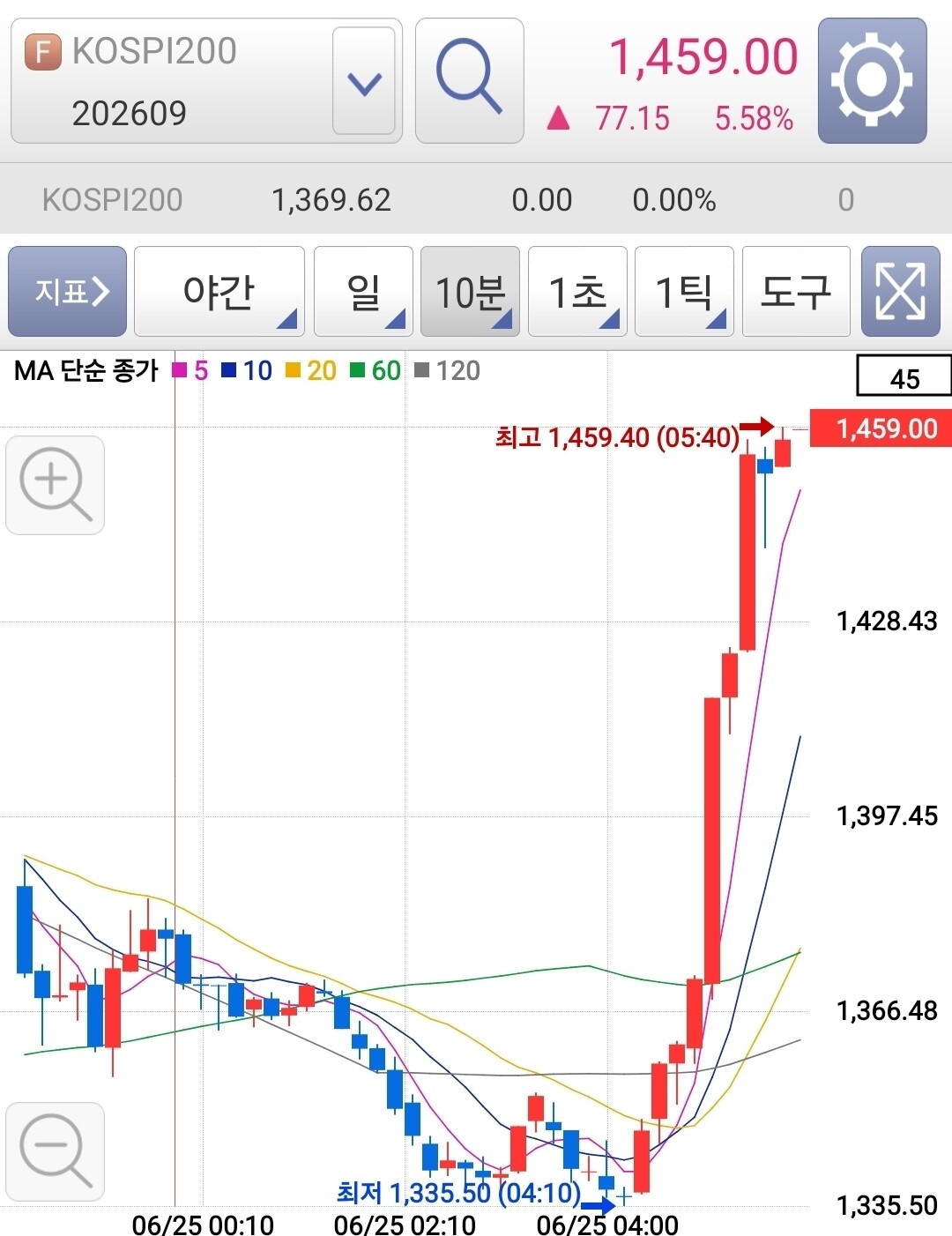Tap the orange F futures badge
952x1236 pixels.
(42, 52)
